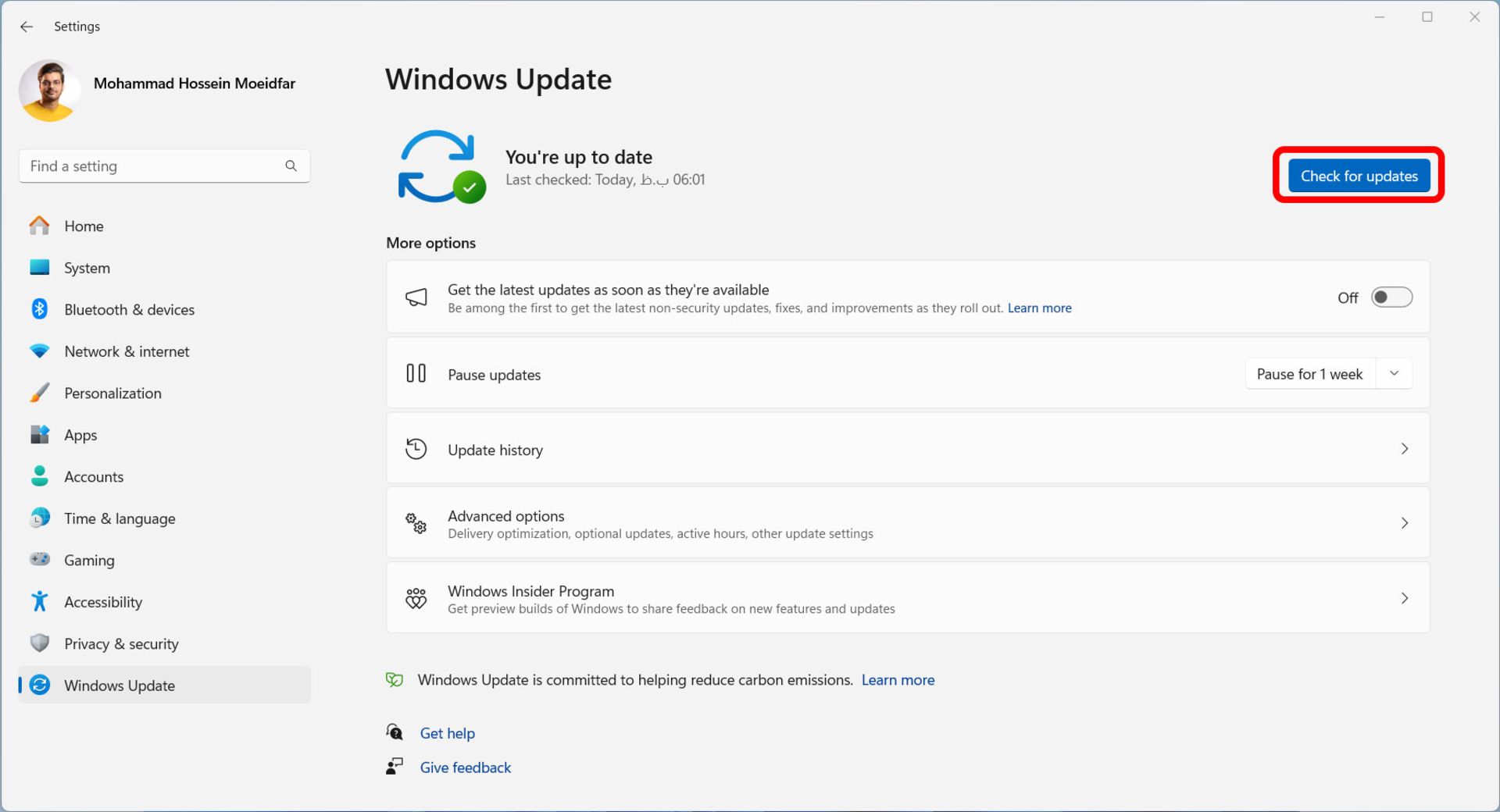The image size is (1500, 812).
Task: Open the user profile picture
Action: coord(49,91)
